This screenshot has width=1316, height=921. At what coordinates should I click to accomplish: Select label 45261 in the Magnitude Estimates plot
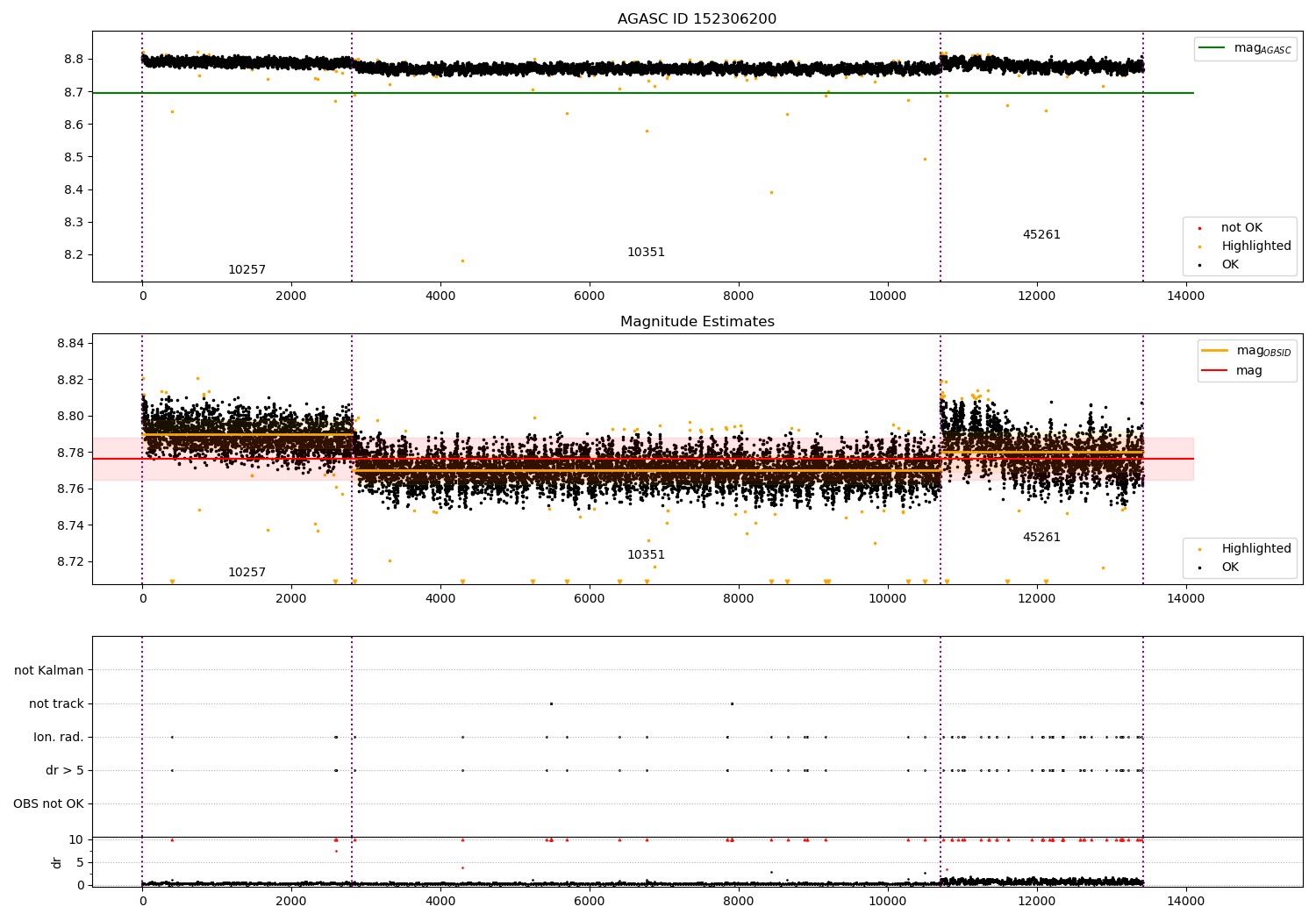pyautogui.click(x=1041, y=538)
